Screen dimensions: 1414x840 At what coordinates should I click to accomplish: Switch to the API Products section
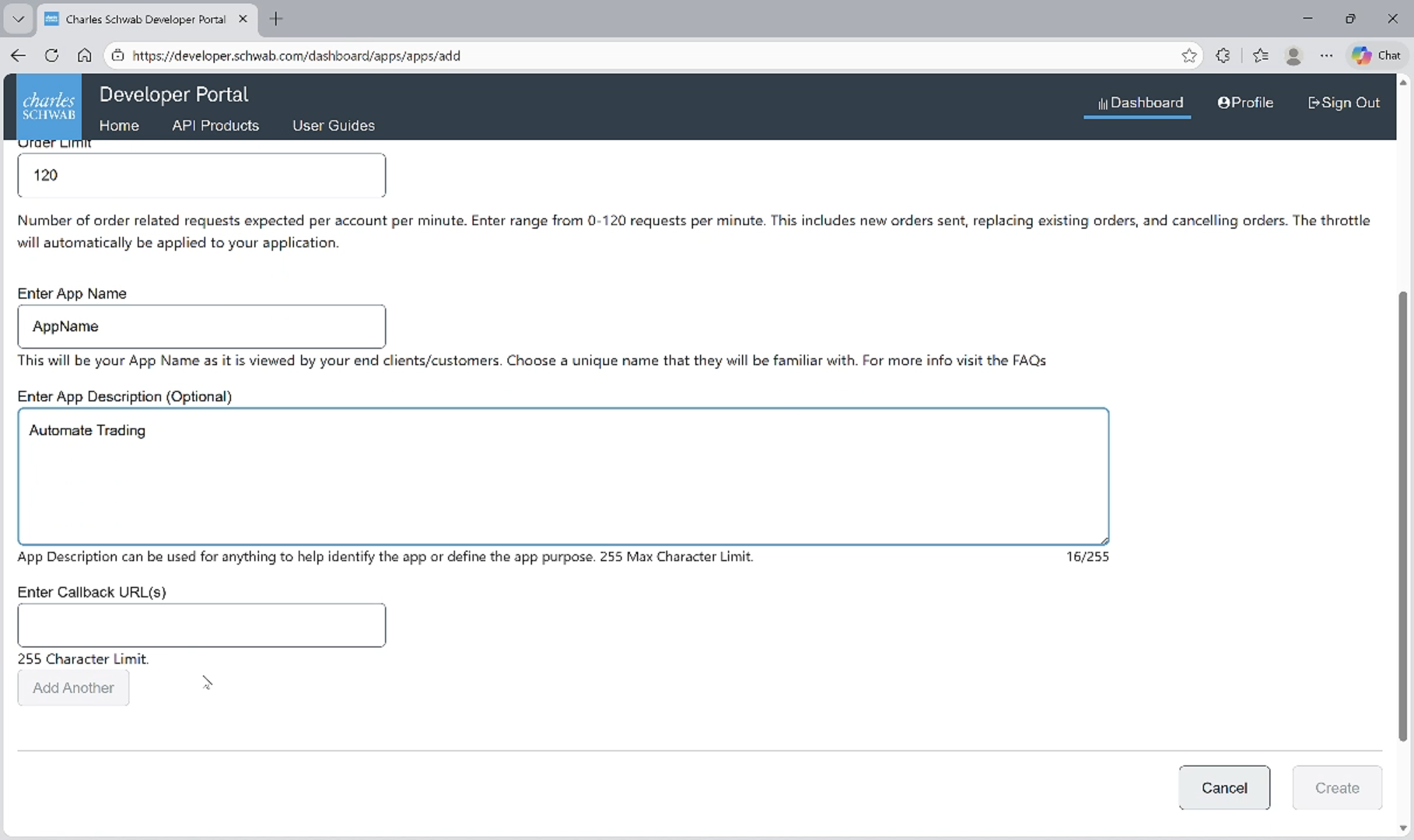click(x=215, y=125)
